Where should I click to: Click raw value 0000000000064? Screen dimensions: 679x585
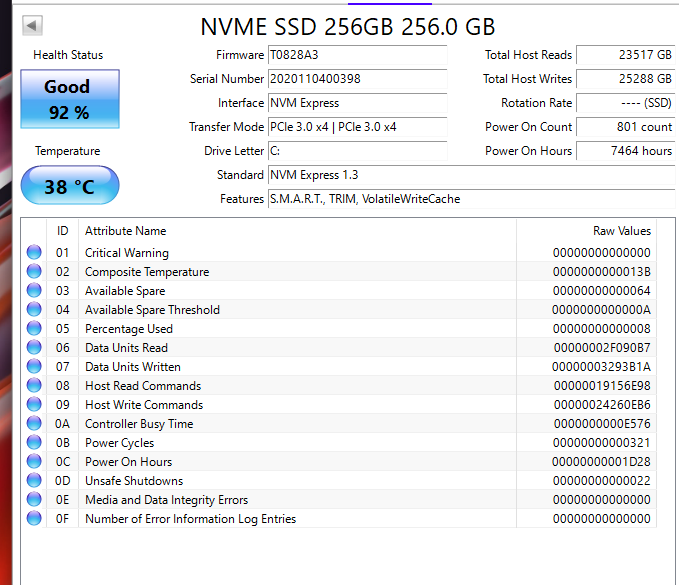602,291
